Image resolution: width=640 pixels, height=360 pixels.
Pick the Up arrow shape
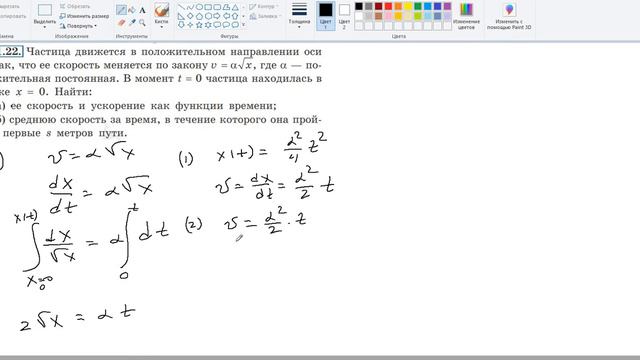click(x=236, y=16)
